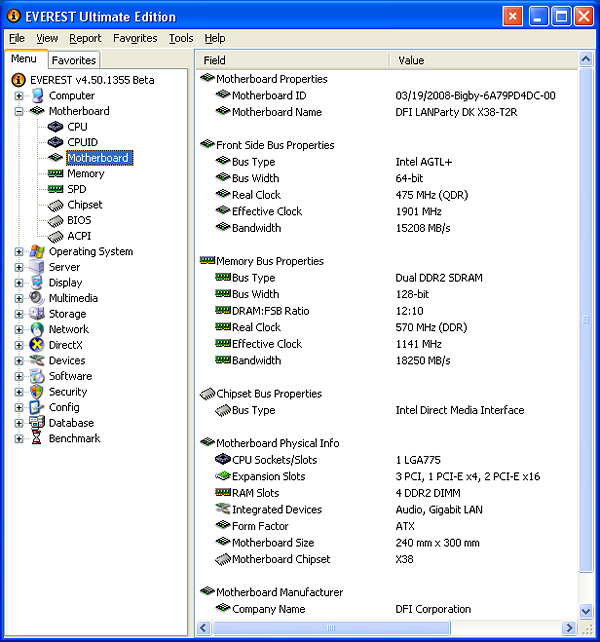The height and width of the screenshot is (642, 600).
Task: Click the horizontal scrollbar left arrow
Action: [x=204, y=627]
